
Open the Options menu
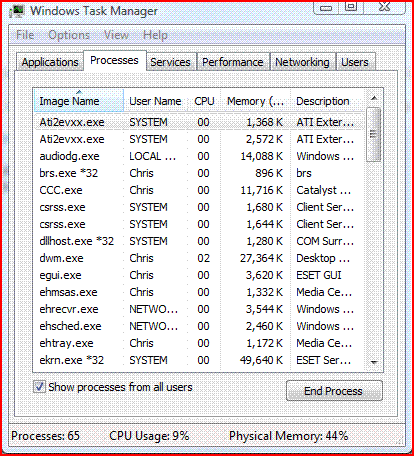[x=69, y=35]
